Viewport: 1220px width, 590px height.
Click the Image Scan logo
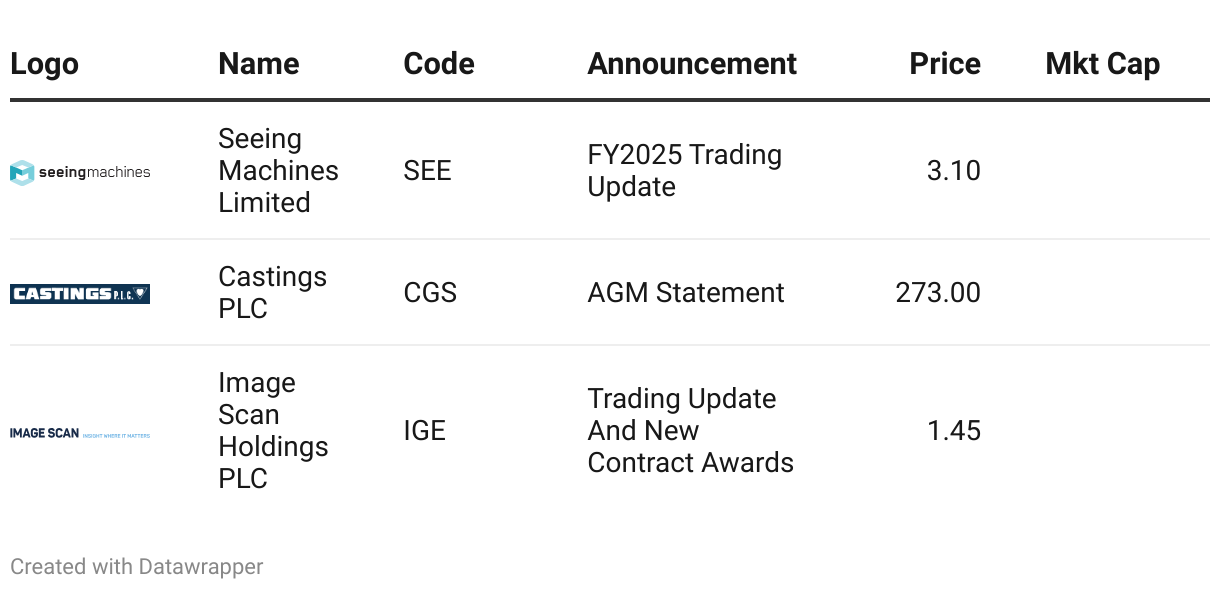coord(80,433)
